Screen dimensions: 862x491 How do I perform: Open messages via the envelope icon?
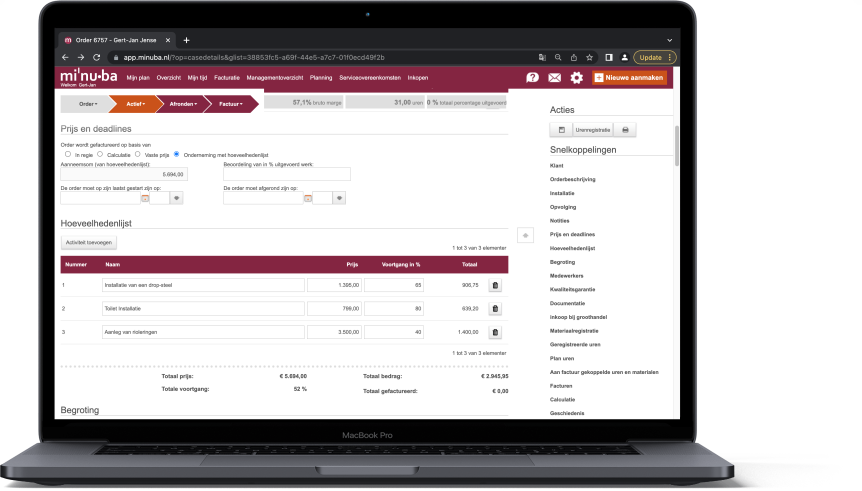click(554, 77)
